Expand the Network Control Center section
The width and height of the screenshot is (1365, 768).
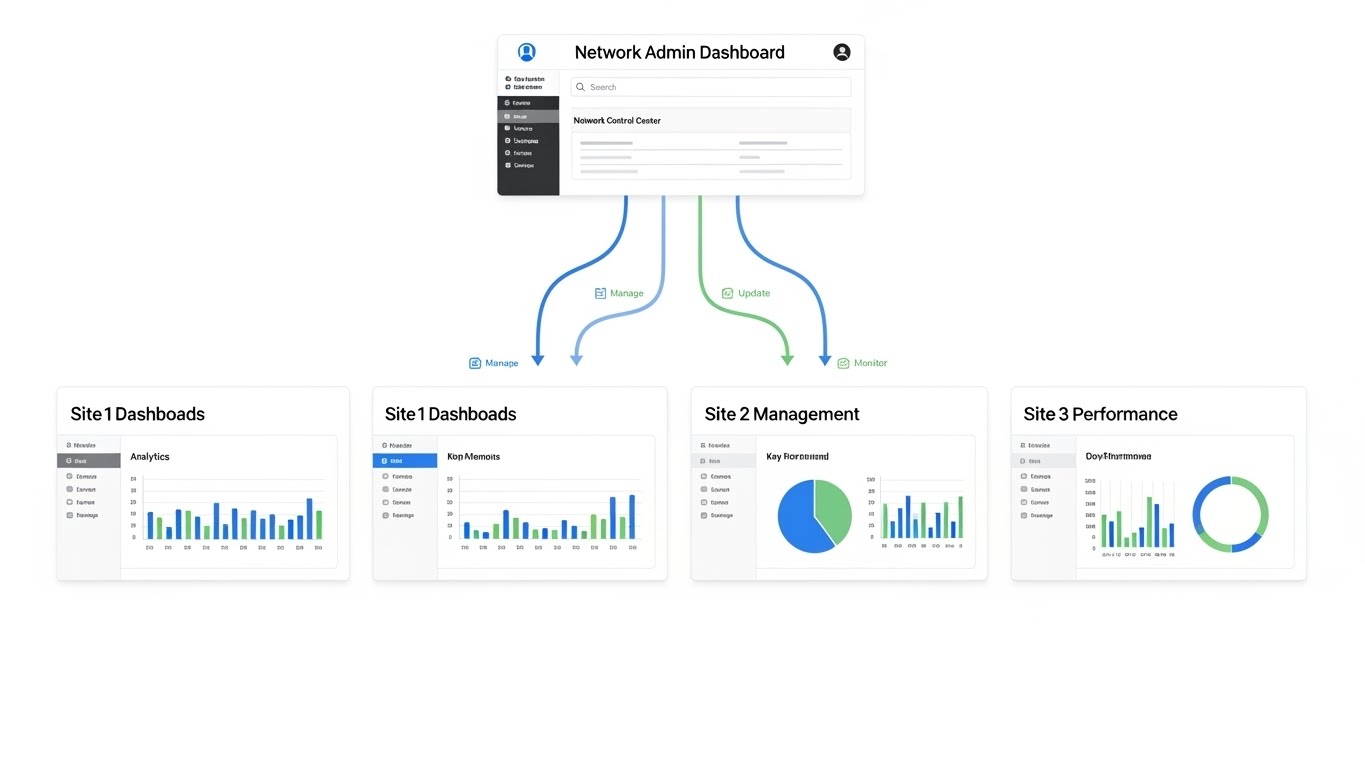click(x=617, y=120)
